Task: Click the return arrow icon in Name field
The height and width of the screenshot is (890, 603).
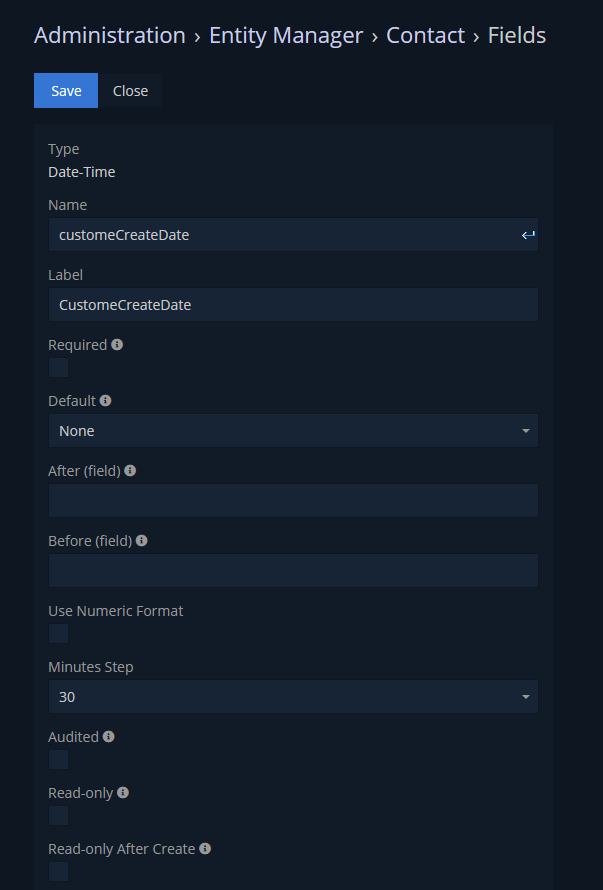Action: pyautogui.click(x=528, y=235)
